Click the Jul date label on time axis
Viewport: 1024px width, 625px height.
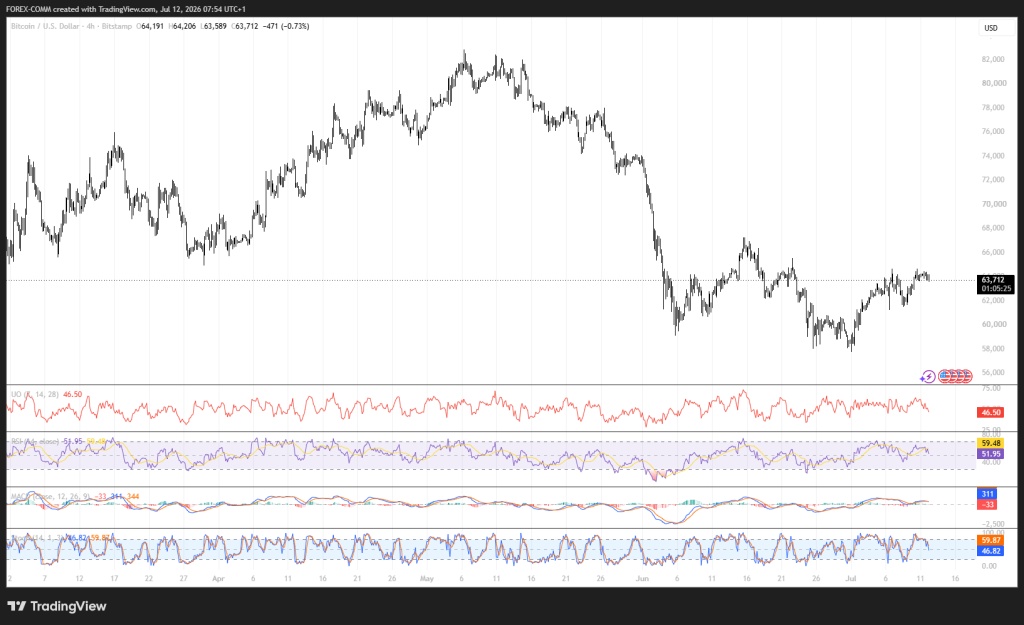pos(850,579)
